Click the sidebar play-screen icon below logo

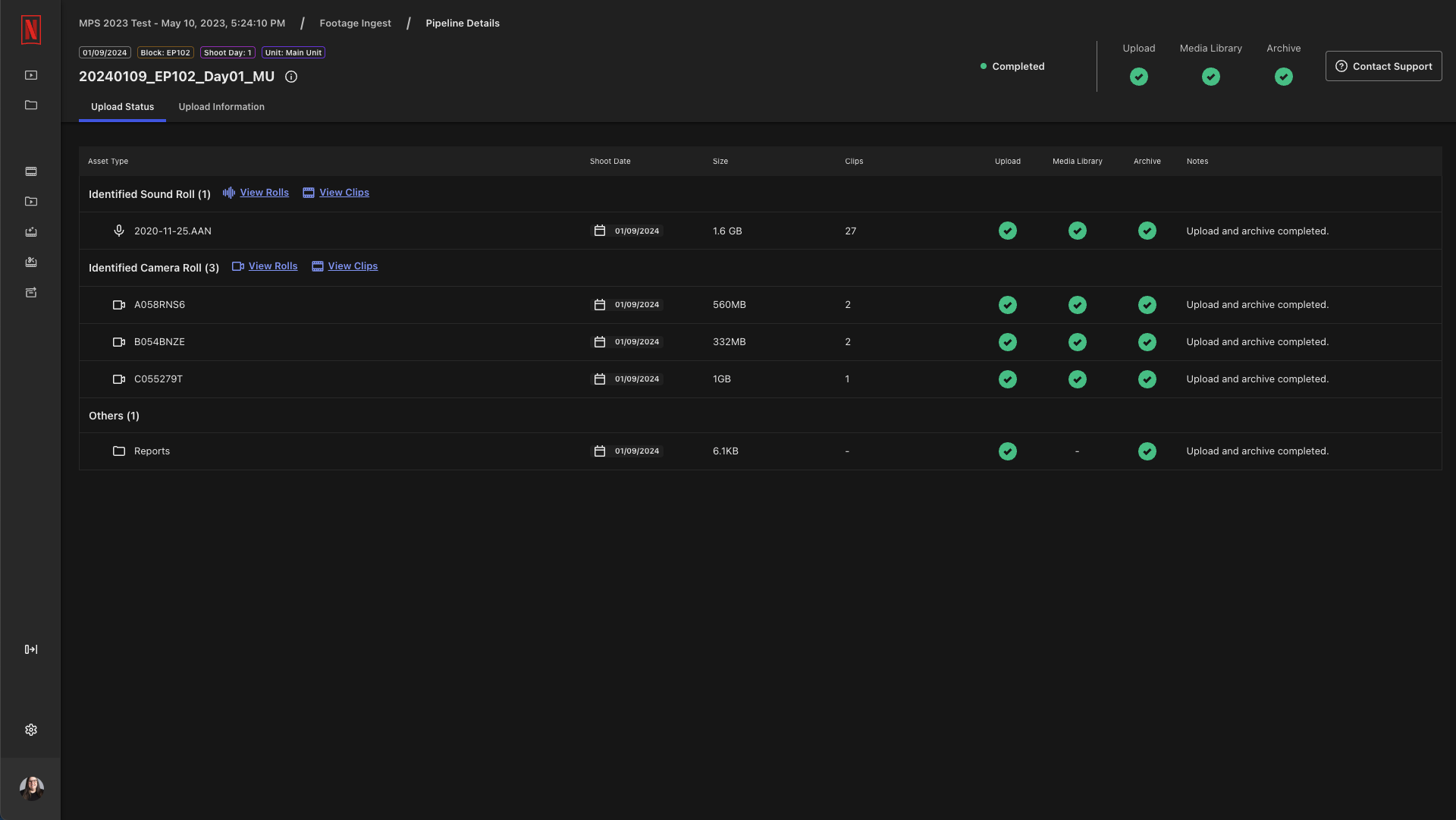click(x=31, y=75)
